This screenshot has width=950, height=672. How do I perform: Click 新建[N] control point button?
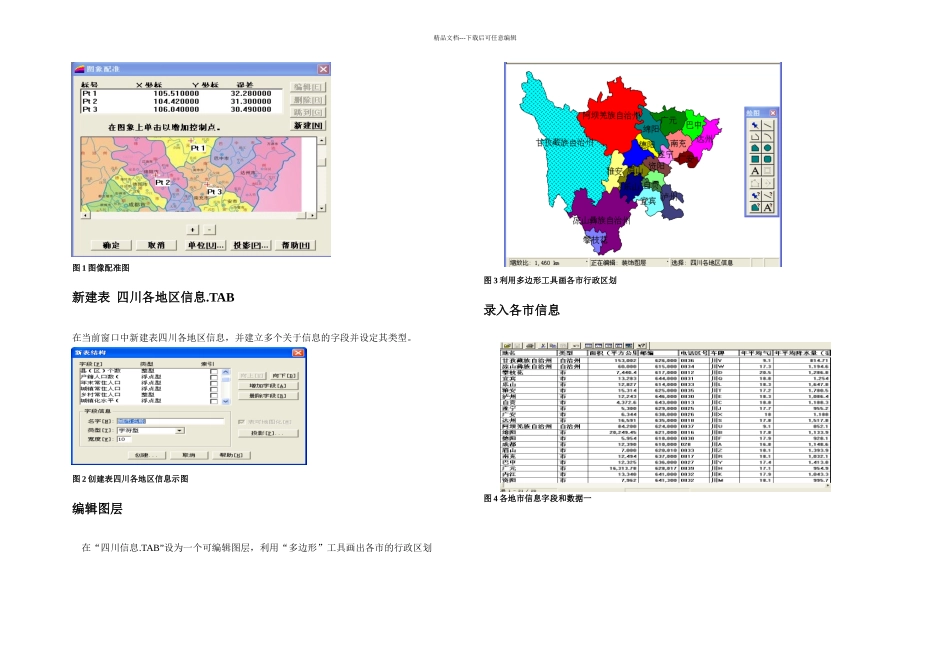(x=308, y=125)
